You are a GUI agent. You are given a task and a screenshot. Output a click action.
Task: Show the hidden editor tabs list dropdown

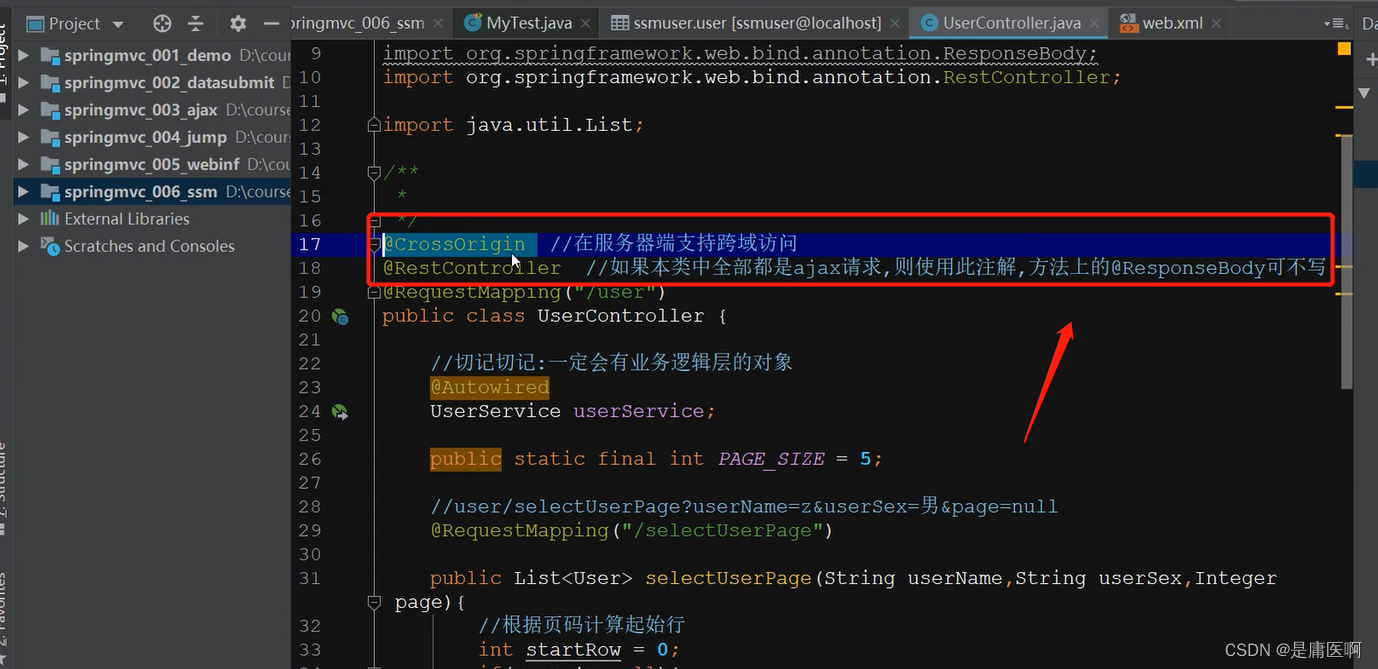(1335, 23)
